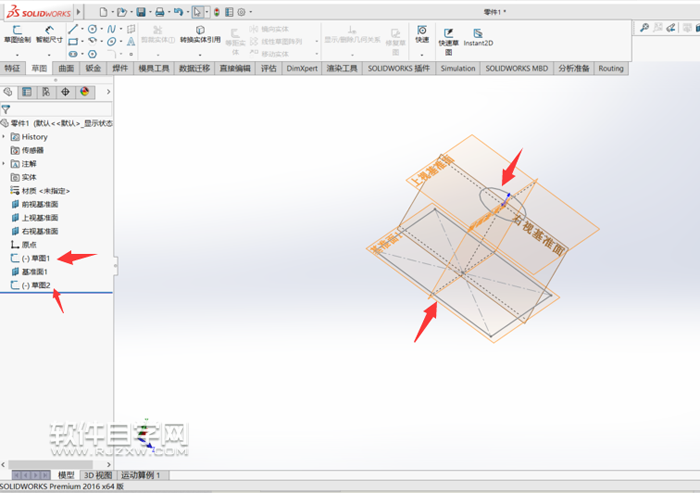Open the SOLIDWORKS MBD tab
The image size is (700, 493).
517,68
